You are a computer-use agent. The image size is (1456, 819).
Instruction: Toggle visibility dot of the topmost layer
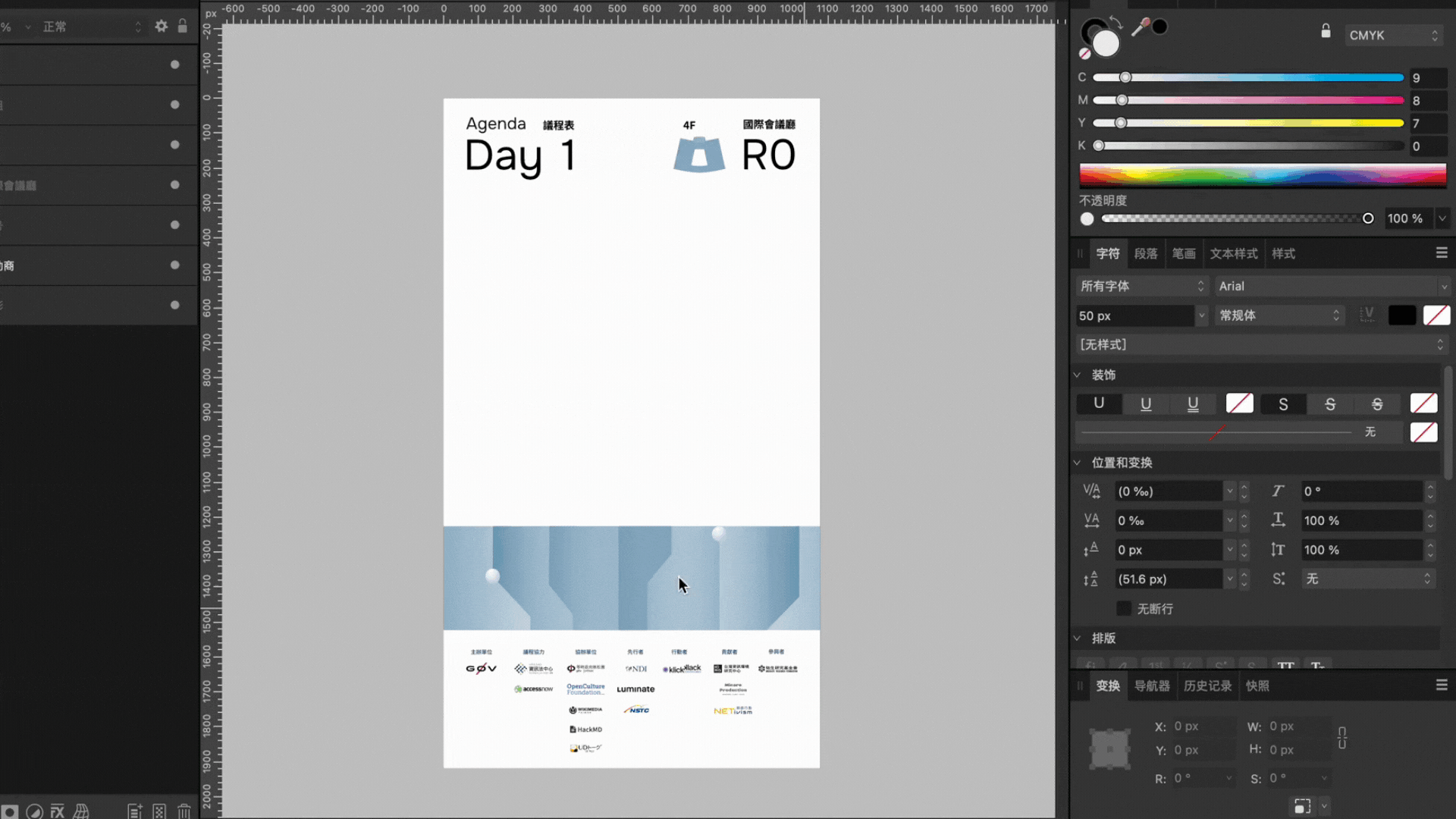coord(174,64)
